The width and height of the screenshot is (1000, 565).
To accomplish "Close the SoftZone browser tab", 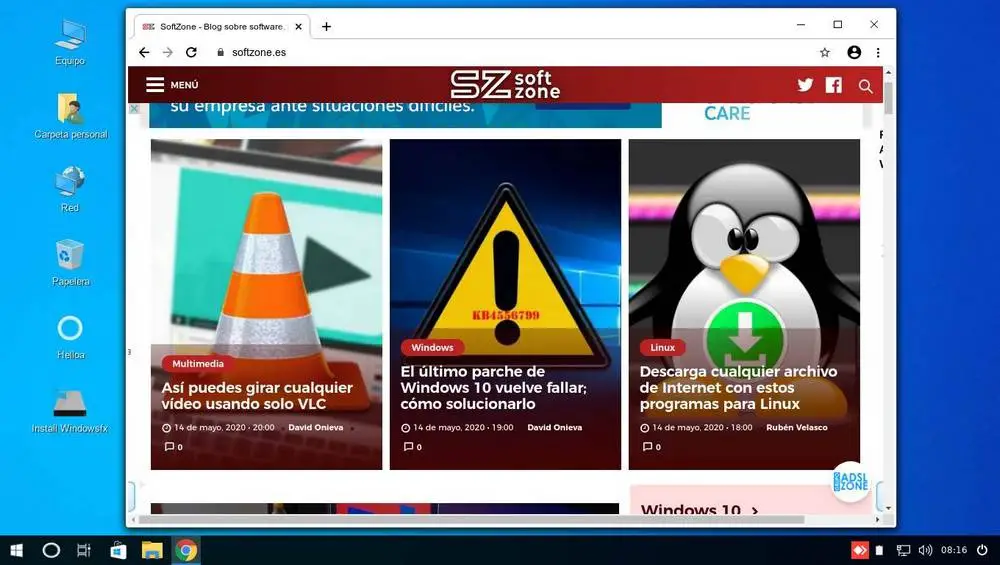I will tap(298, 26).
